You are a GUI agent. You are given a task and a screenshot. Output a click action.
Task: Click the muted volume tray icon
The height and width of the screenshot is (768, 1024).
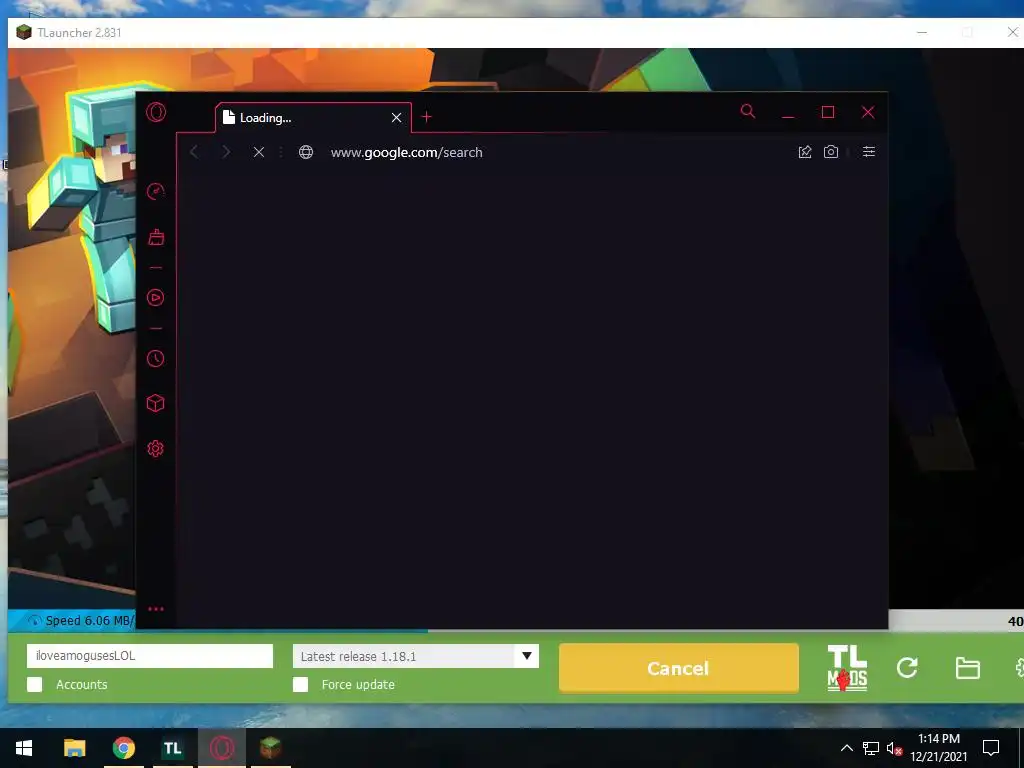(x=894, y=748)
